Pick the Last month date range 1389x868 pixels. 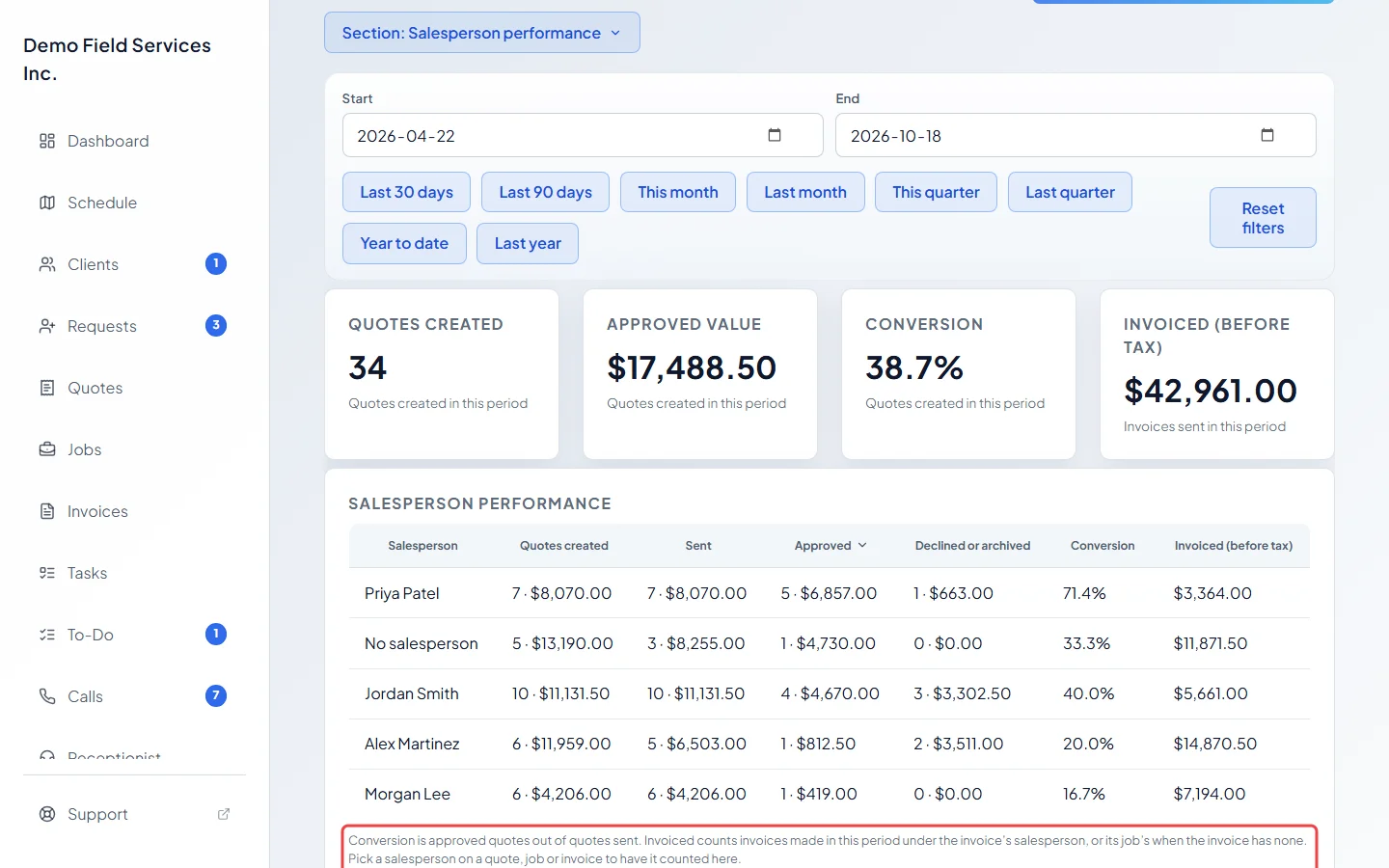pos(805,192)
